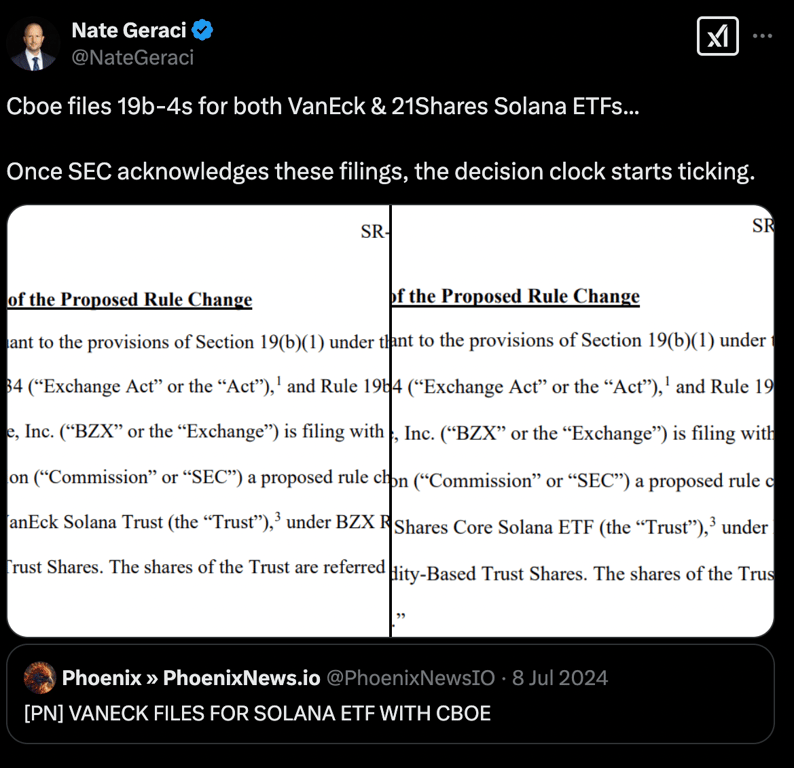Click the 'Once SEC acknowledges these filings' sentence

point(380,171)
